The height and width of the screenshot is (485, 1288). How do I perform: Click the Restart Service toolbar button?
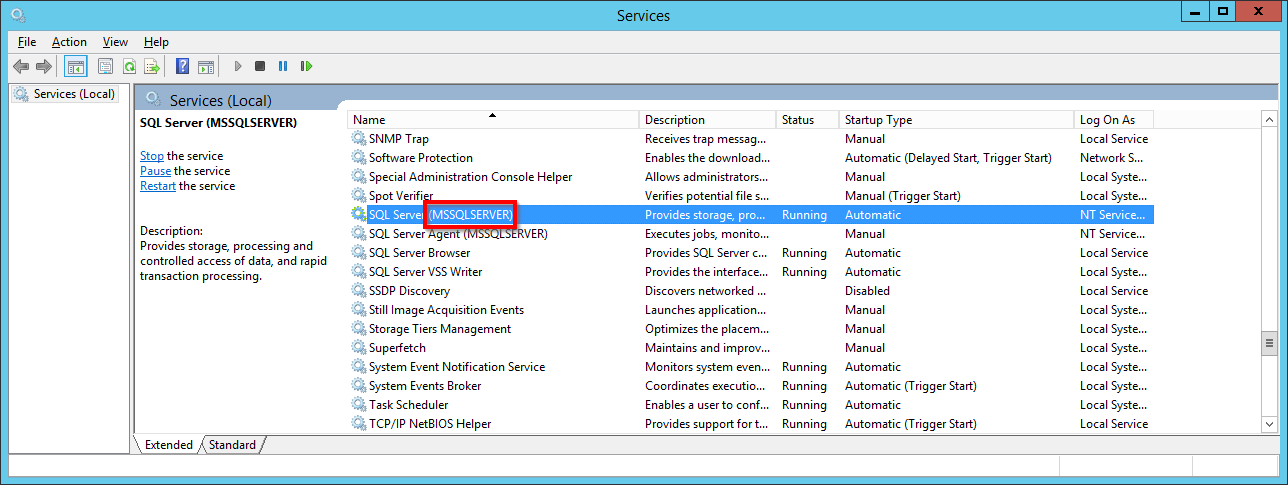[x=306, y=67]
